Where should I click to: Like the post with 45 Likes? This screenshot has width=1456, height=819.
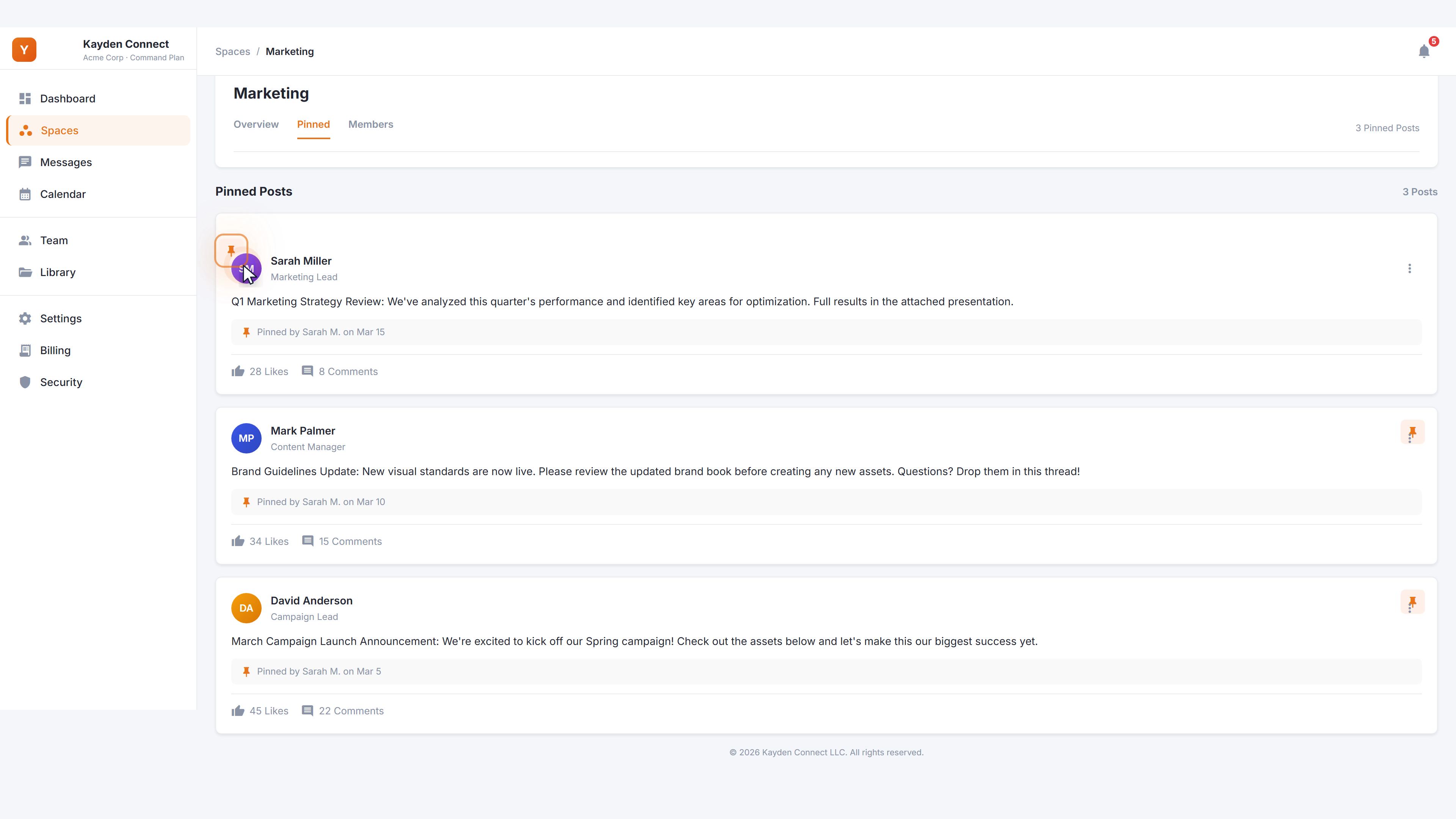click(260, 711)
